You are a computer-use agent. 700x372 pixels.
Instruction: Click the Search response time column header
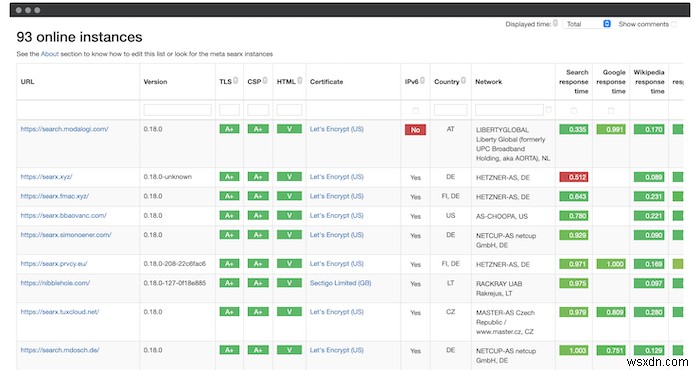tap(574, 82)
